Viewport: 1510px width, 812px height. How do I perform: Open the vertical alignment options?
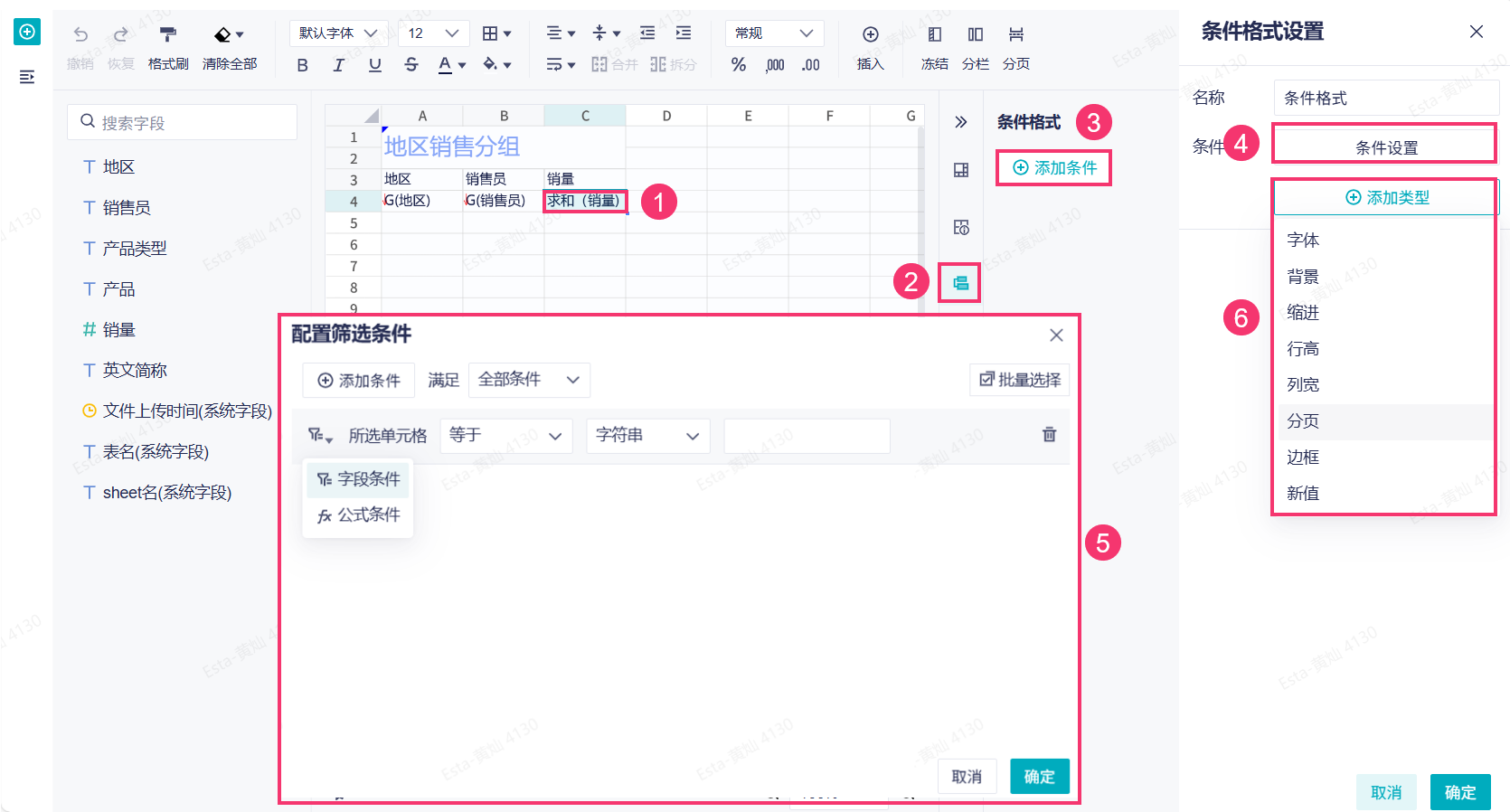[606, 33]
